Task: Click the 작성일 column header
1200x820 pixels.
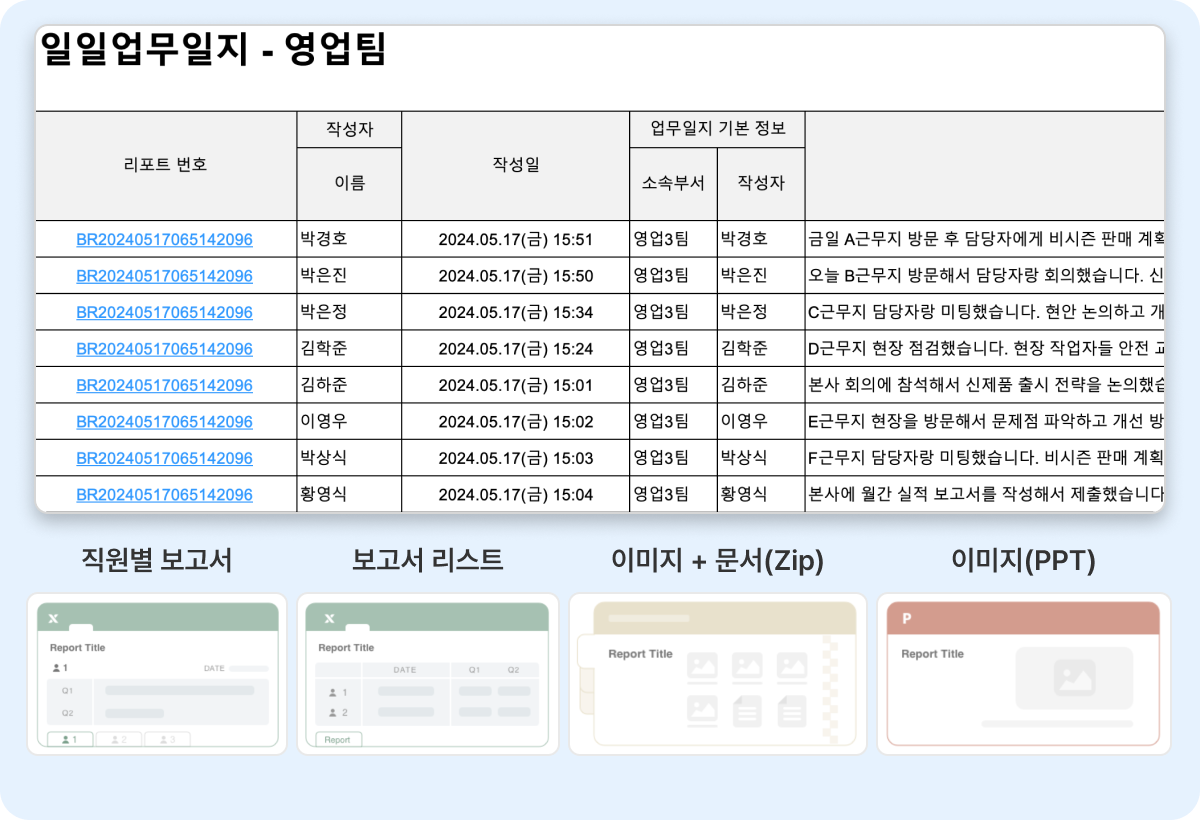Action: pos(515,165)
